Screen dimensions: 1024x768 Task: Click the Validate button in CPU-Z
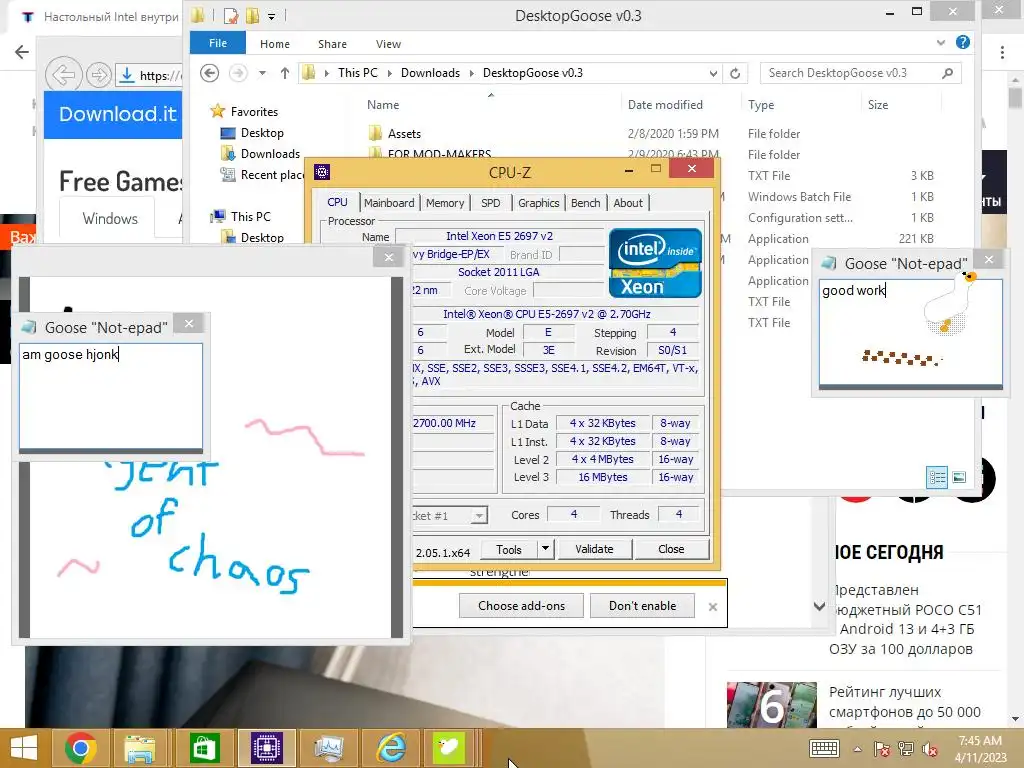click(594, 549)
